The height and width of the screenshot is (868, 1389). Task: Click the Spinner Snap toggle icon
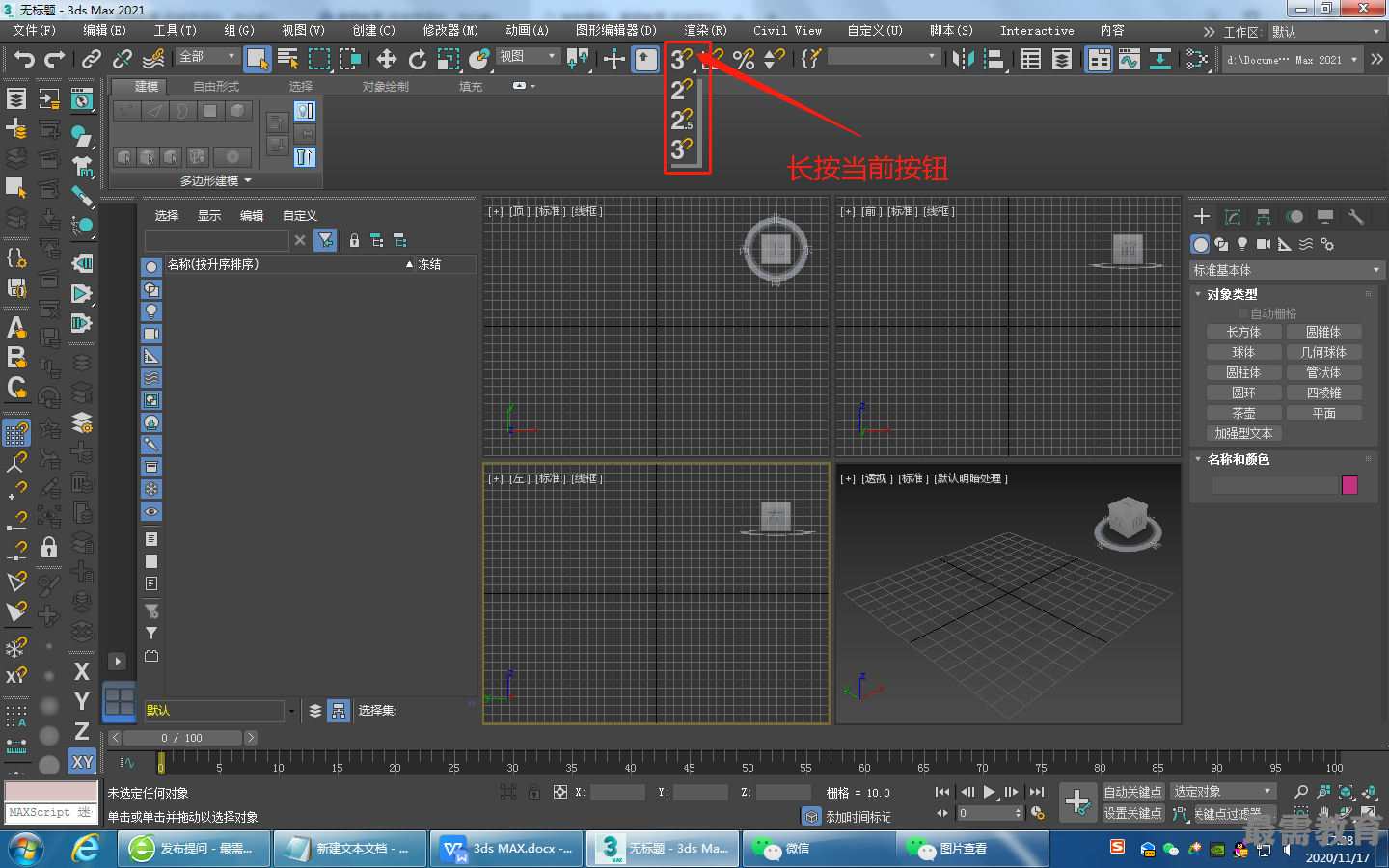tap(774, 59)
